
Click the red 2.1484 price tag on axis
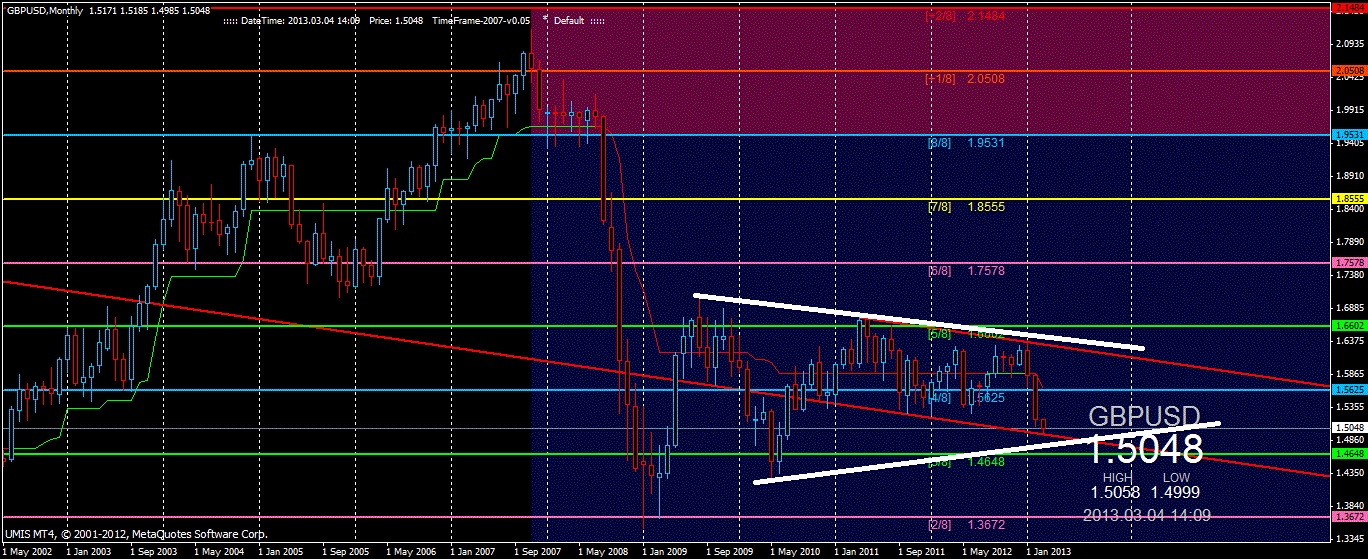tap(1350, 6)
